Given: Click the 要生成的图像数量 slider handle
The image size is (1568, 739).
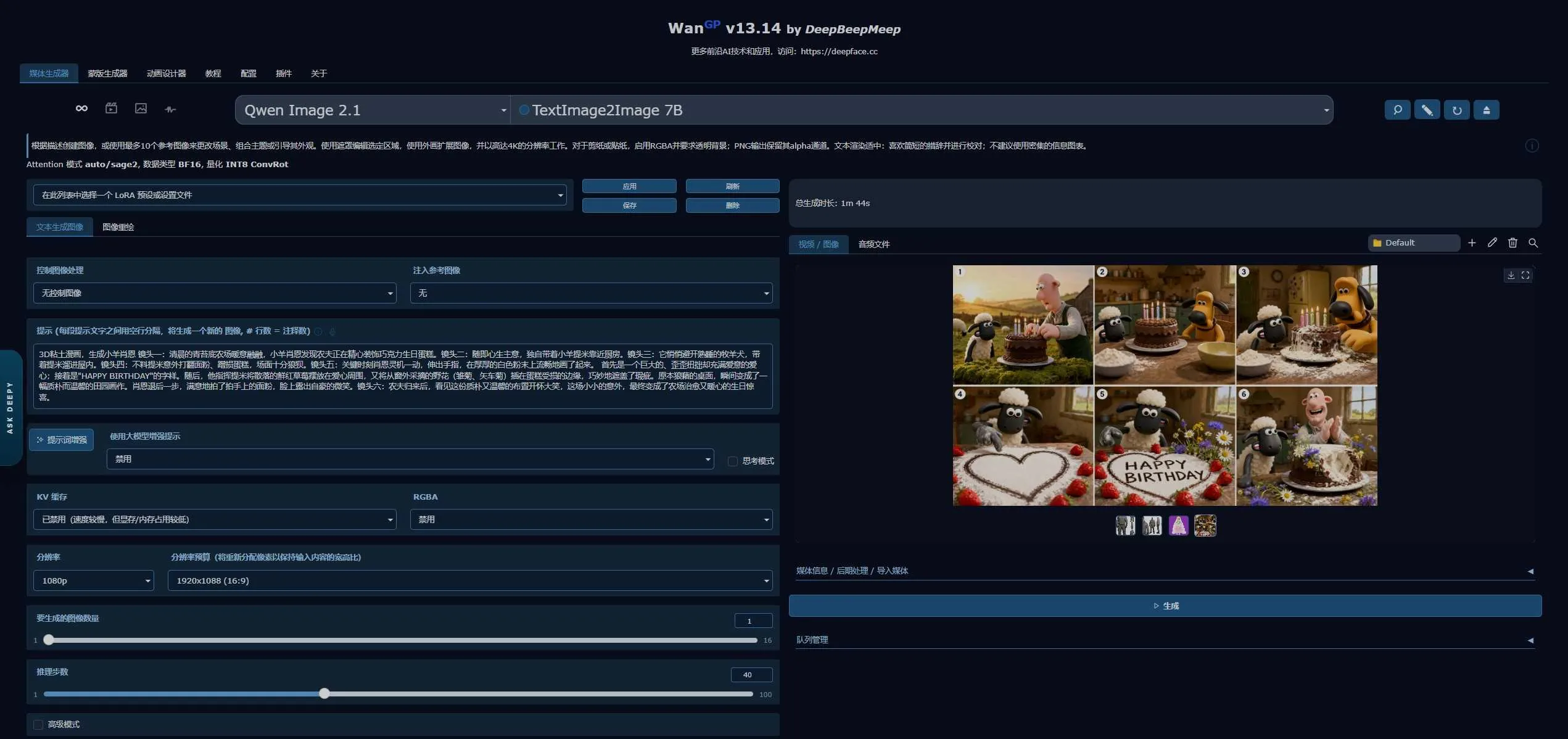Looking at the screenshot, I should click(x=49, y=640).
